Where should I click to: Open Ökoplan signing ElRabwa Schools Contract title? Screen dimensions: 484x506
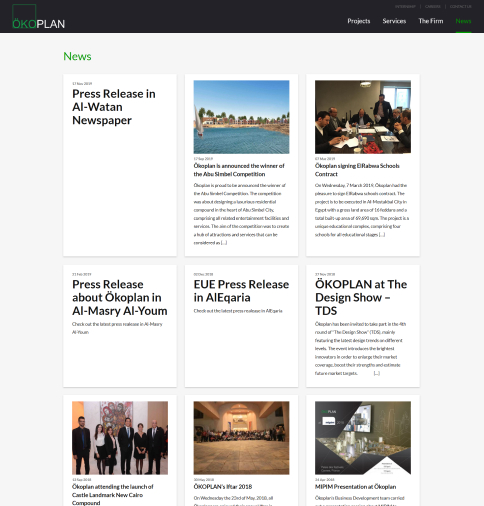point(357,170)
